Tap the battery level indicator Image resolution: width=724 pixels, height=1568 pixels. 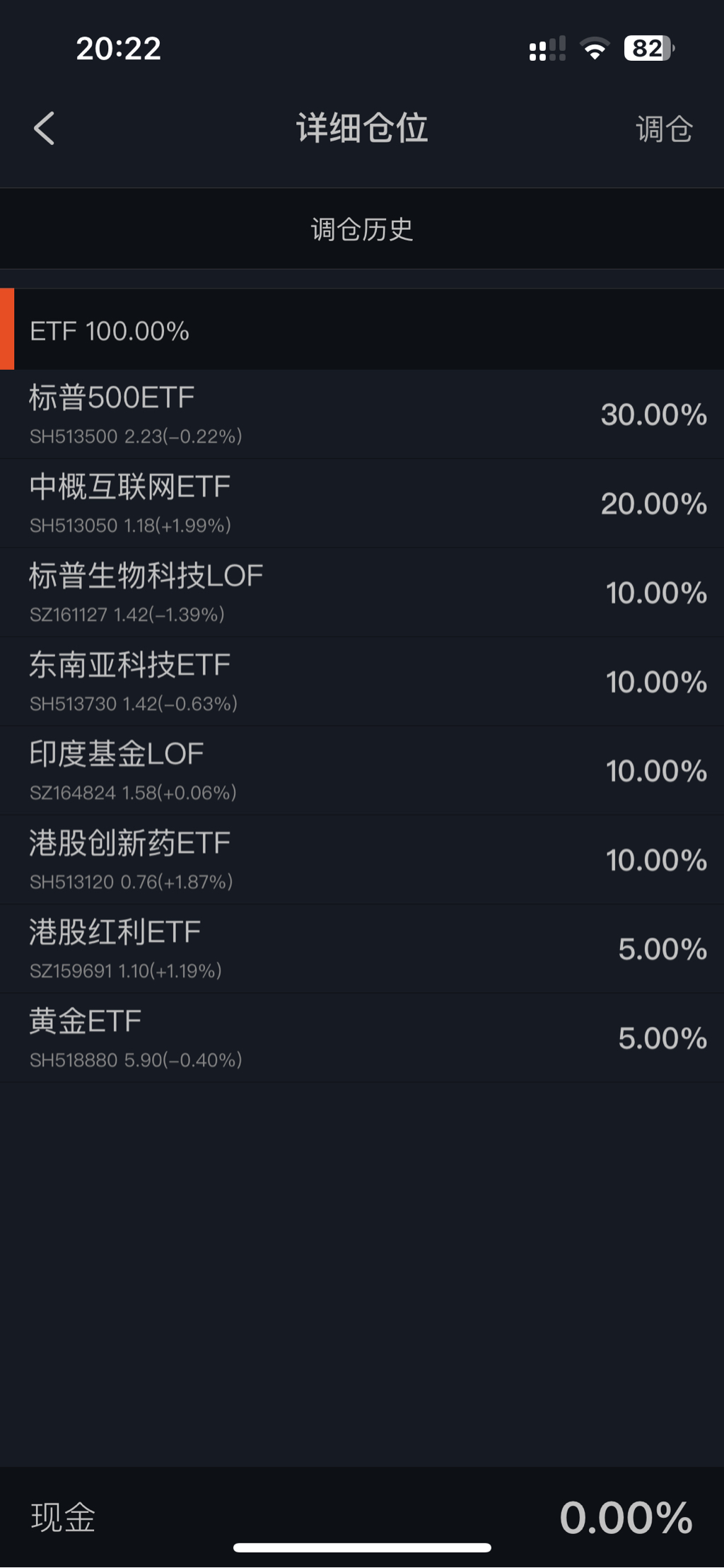click(648, 48)
